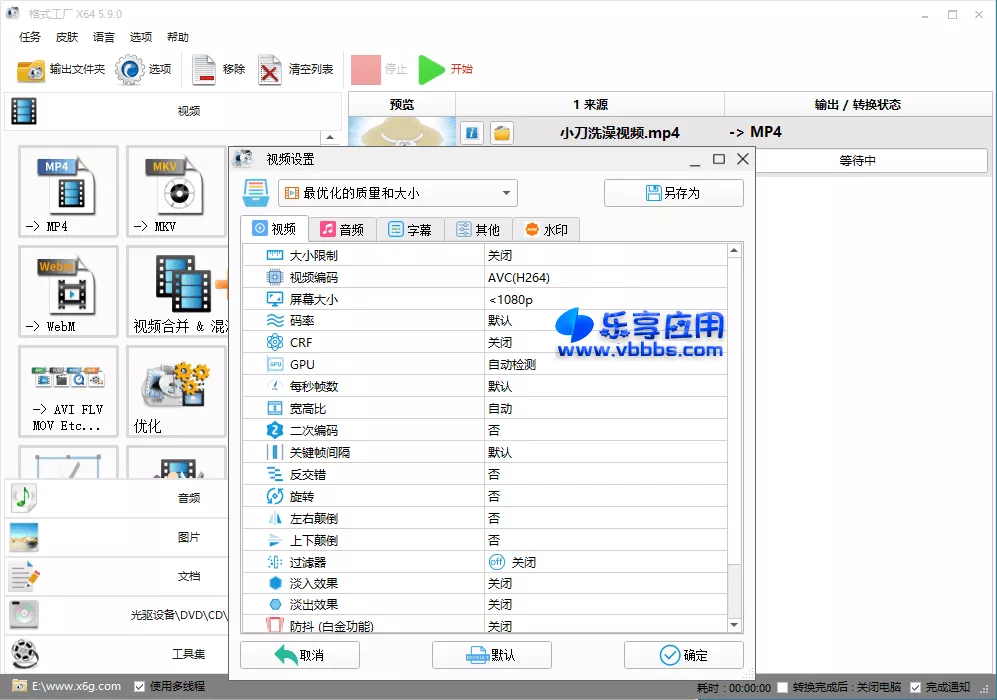The width and height of the screenshot is (997, 700).
Task: Click the 确定 confirm button
Action: coord(683,655)
